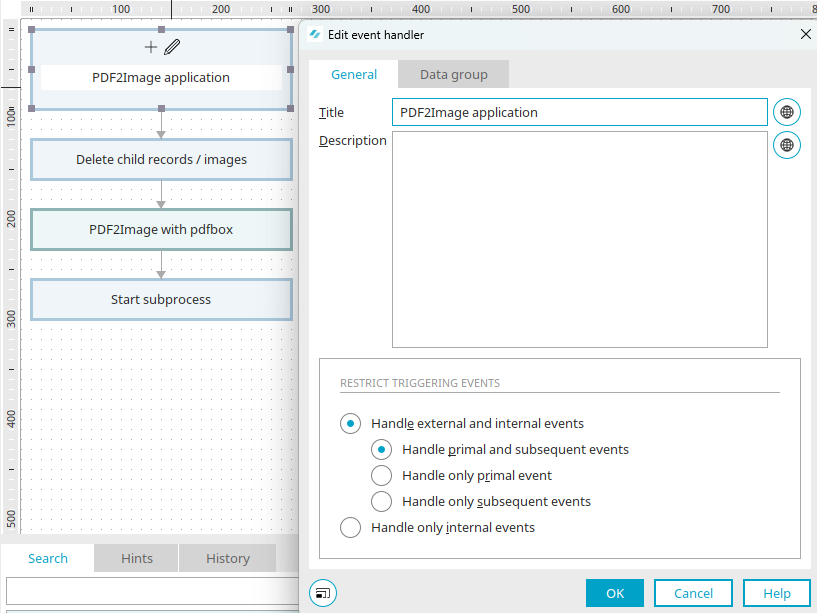Open the Search tab in bottom panel
Image resolution: width=817 pixels, height=613 pixels.
coord(48,558)
